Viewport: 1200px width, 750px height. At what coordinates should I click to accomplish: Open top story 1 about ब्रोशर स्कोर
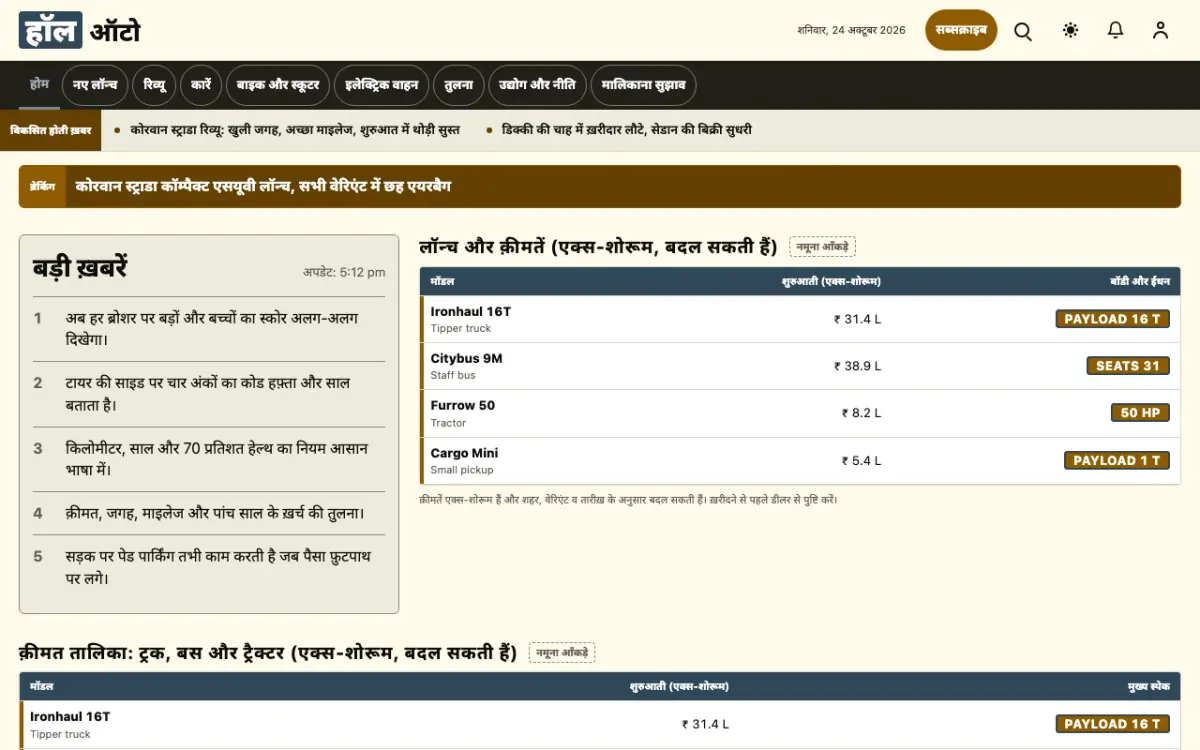pos(209,329)
